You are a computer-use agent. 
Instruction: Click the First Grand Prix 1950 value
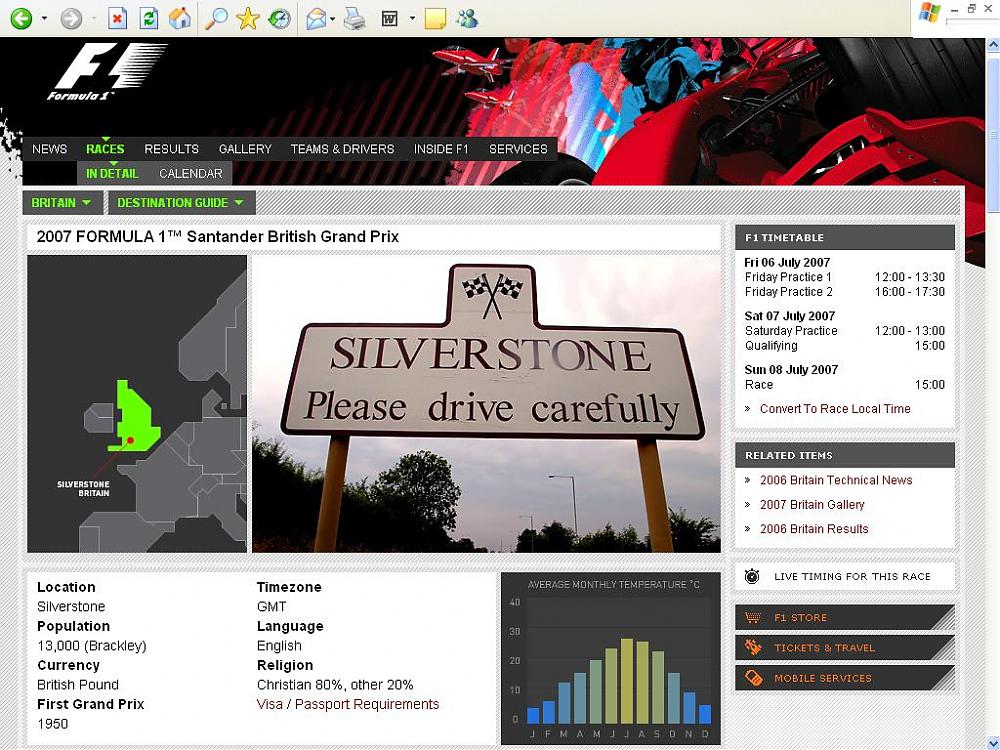52,724
